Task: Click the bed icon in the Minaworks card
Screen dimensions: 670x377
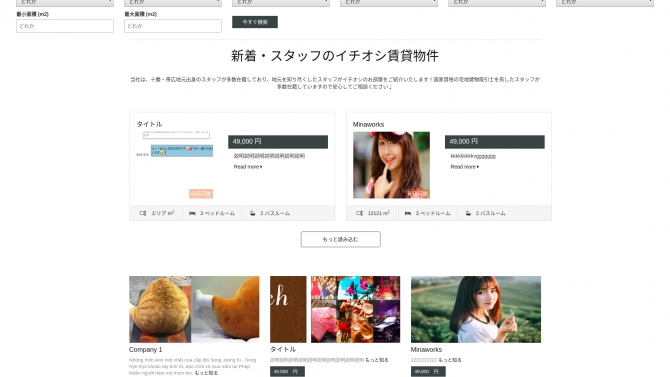Action: 408,213
